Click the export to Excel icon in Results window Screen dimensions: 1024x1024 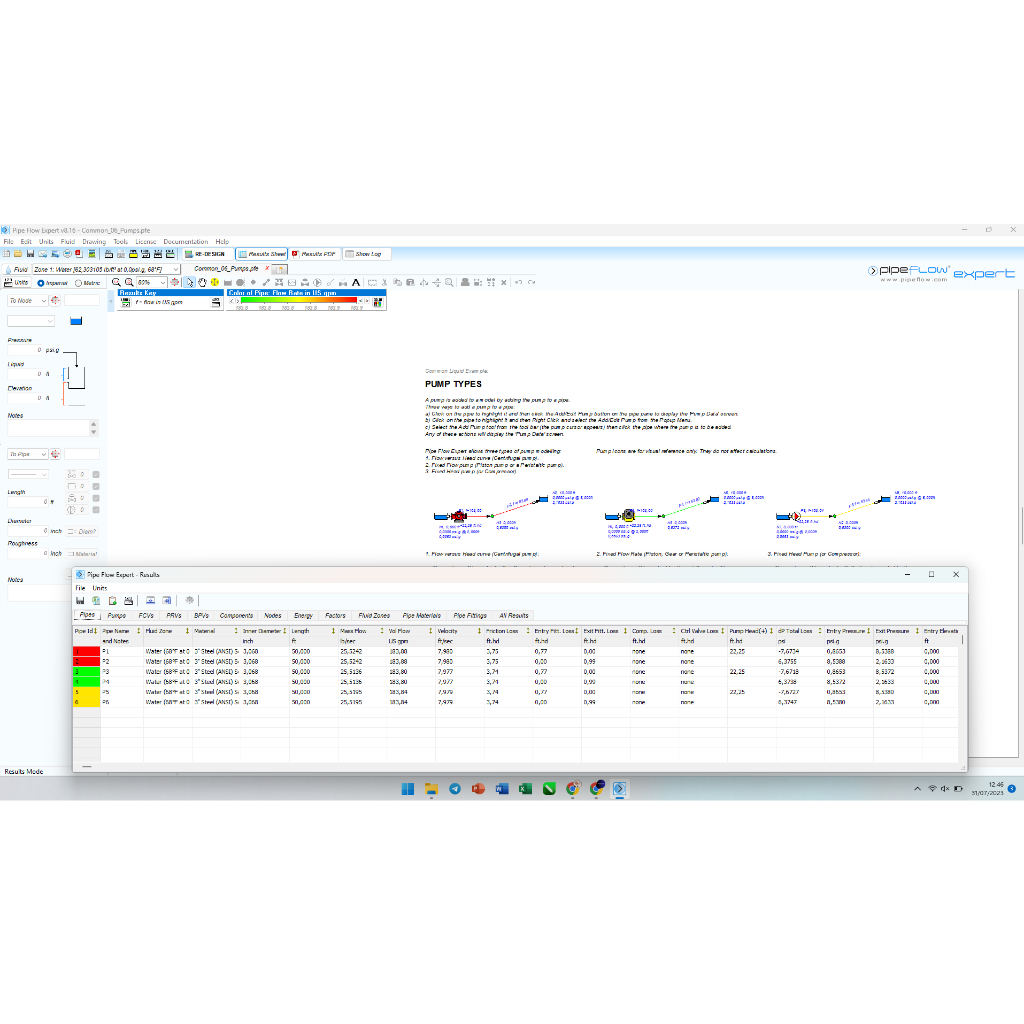tap(96, 600)
